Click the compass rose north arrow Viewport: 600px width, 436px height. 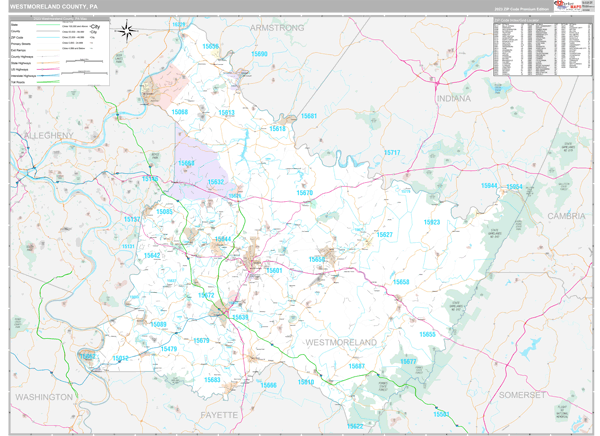tap(127, 31)
